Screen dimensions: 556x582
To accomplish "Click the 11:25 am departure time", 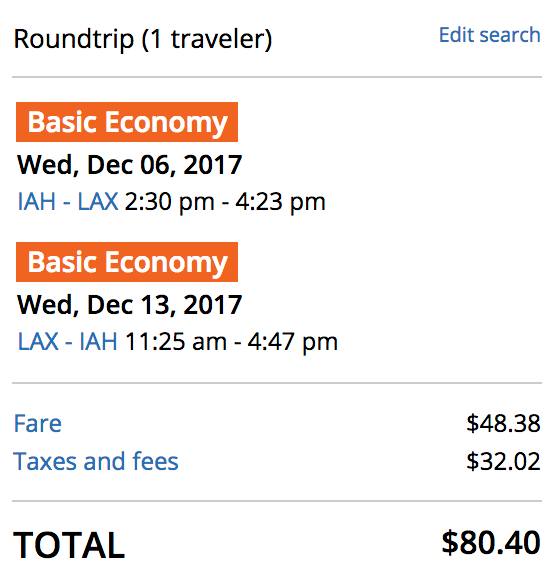I will (176, 342).
